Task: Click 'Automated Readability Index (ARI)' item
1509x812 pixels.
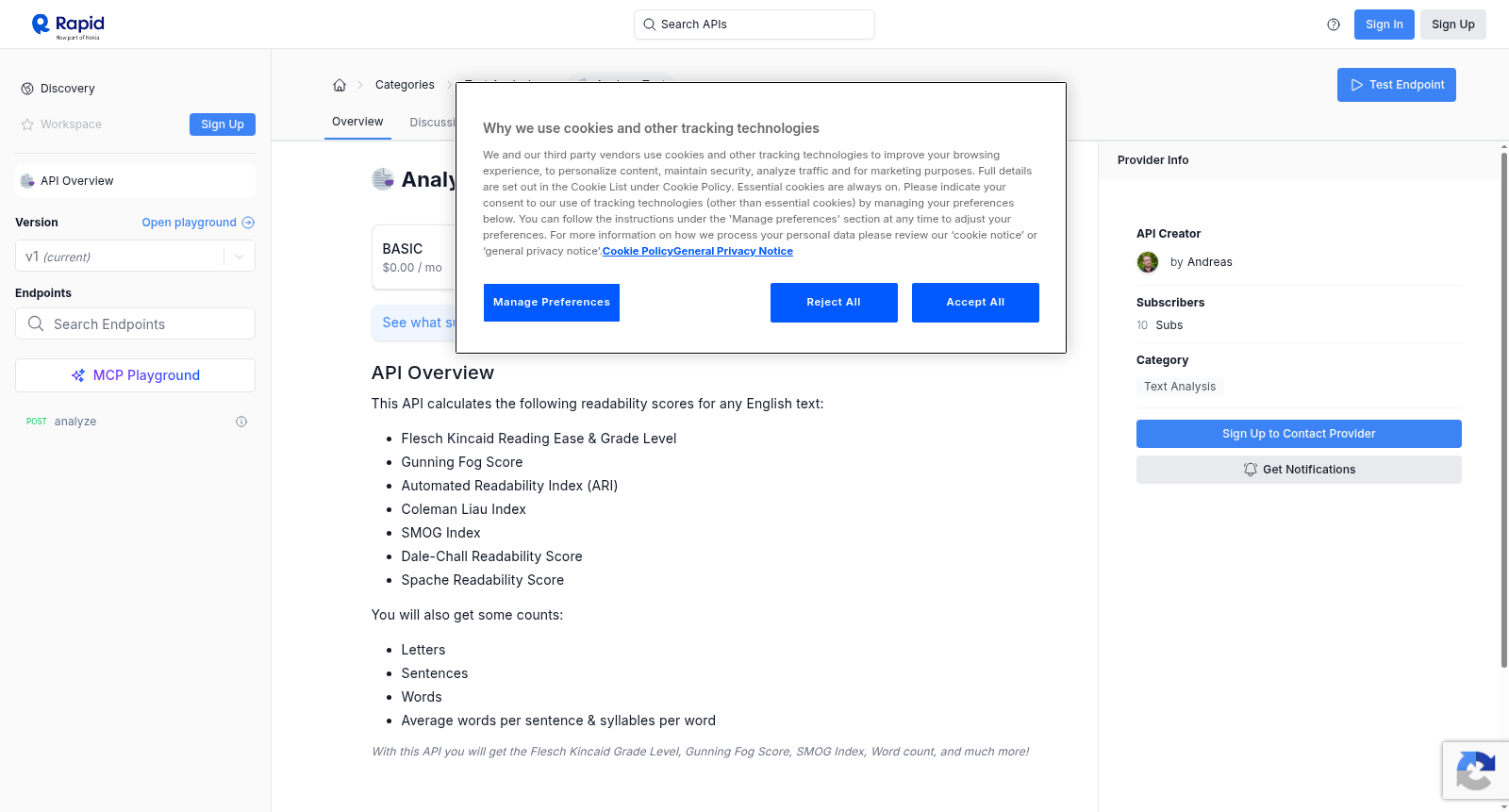Action: [509, 486]
